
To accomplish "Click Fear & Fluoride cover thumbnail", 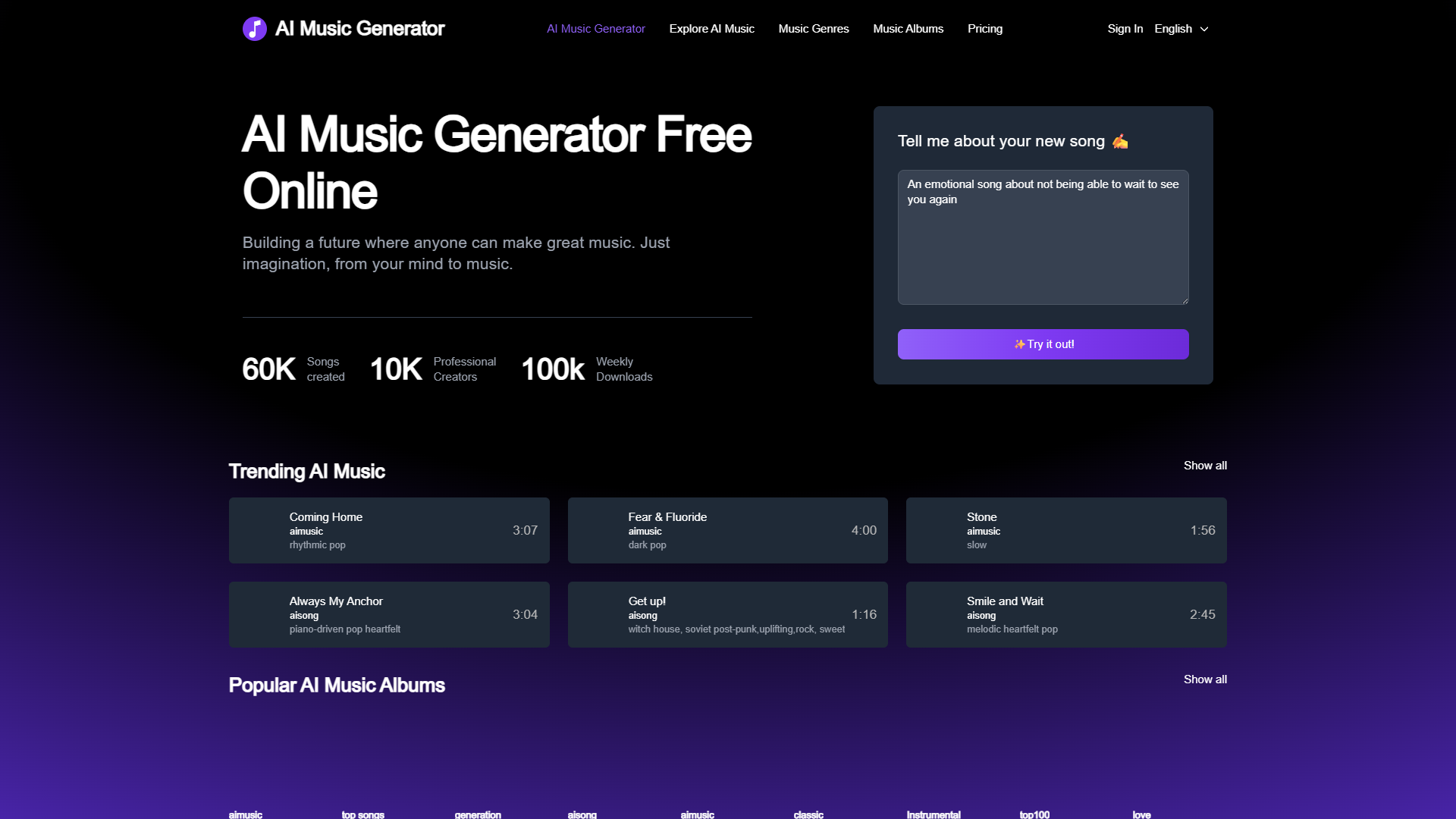I will point(598,530).
